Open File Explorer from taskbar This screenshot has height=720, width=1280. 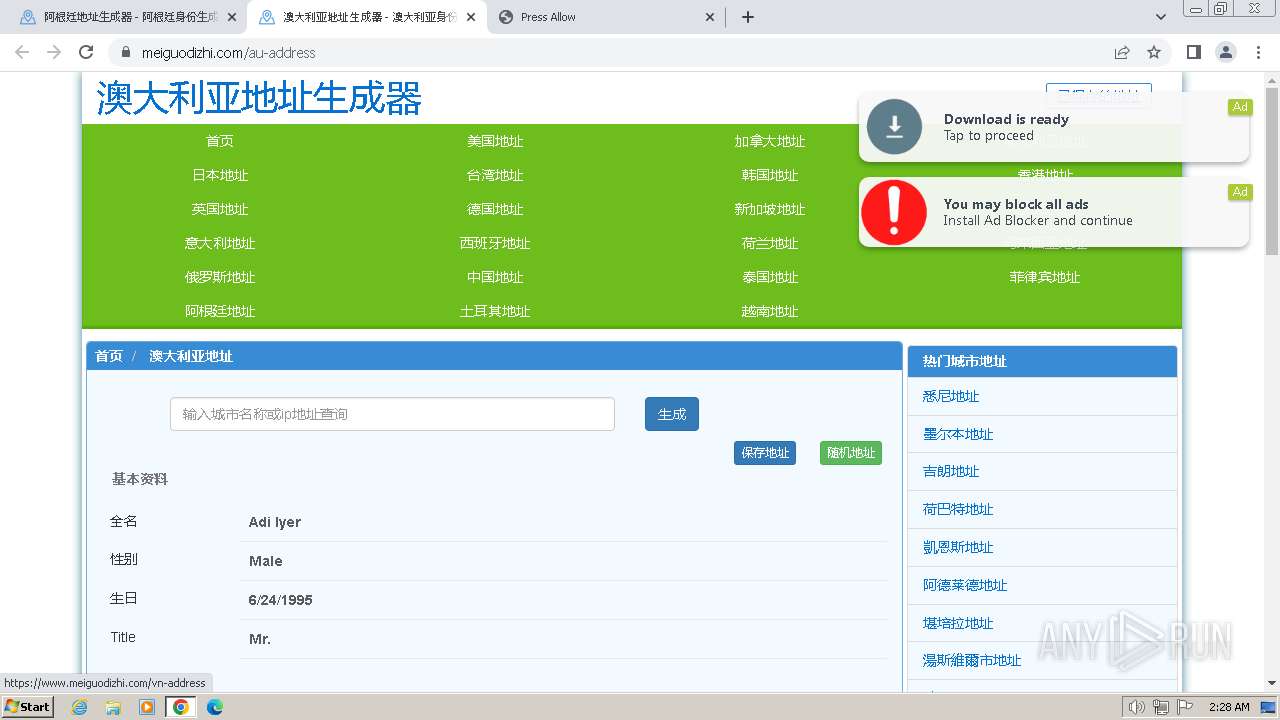(113, 707)
